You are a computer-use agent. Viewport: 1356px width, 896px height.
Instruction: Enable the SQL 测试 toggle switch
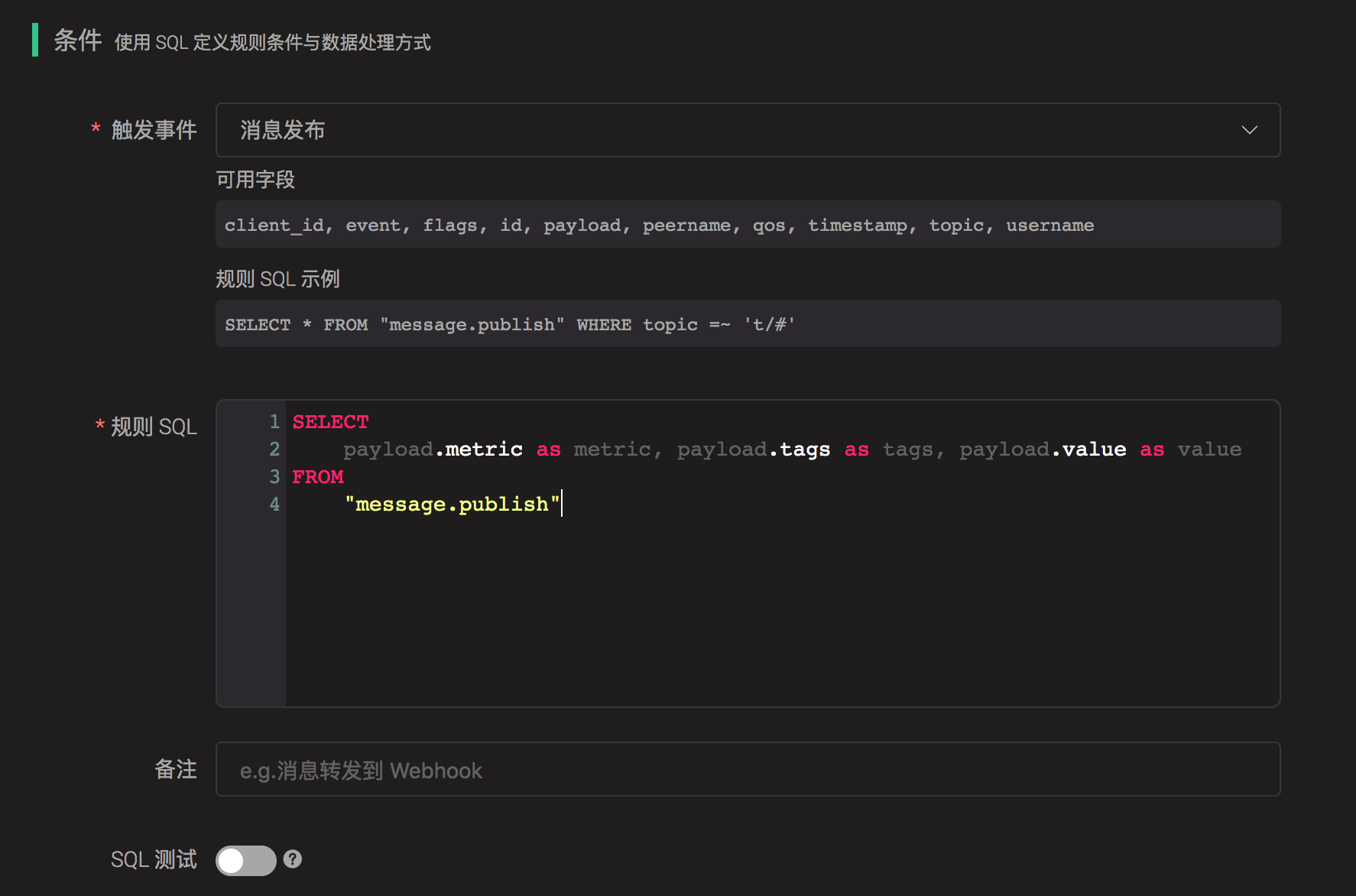pyautogui.click(x=245, y=860)
